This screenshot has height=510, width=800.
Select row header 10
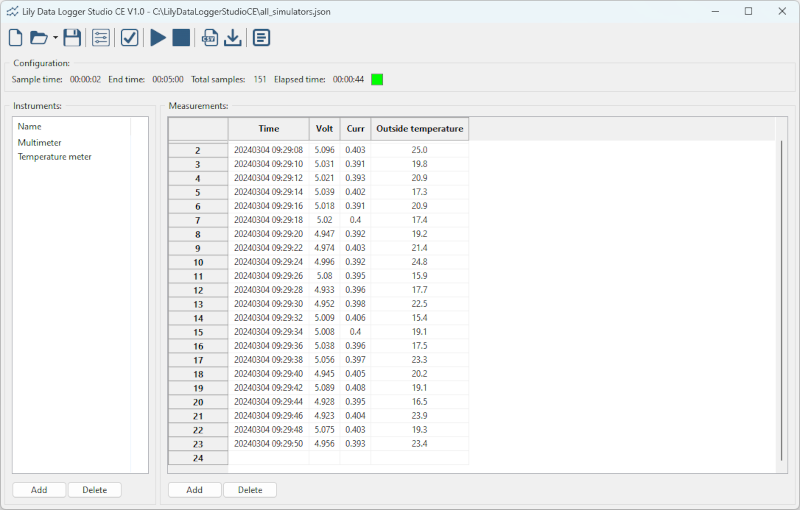[198, 263]
